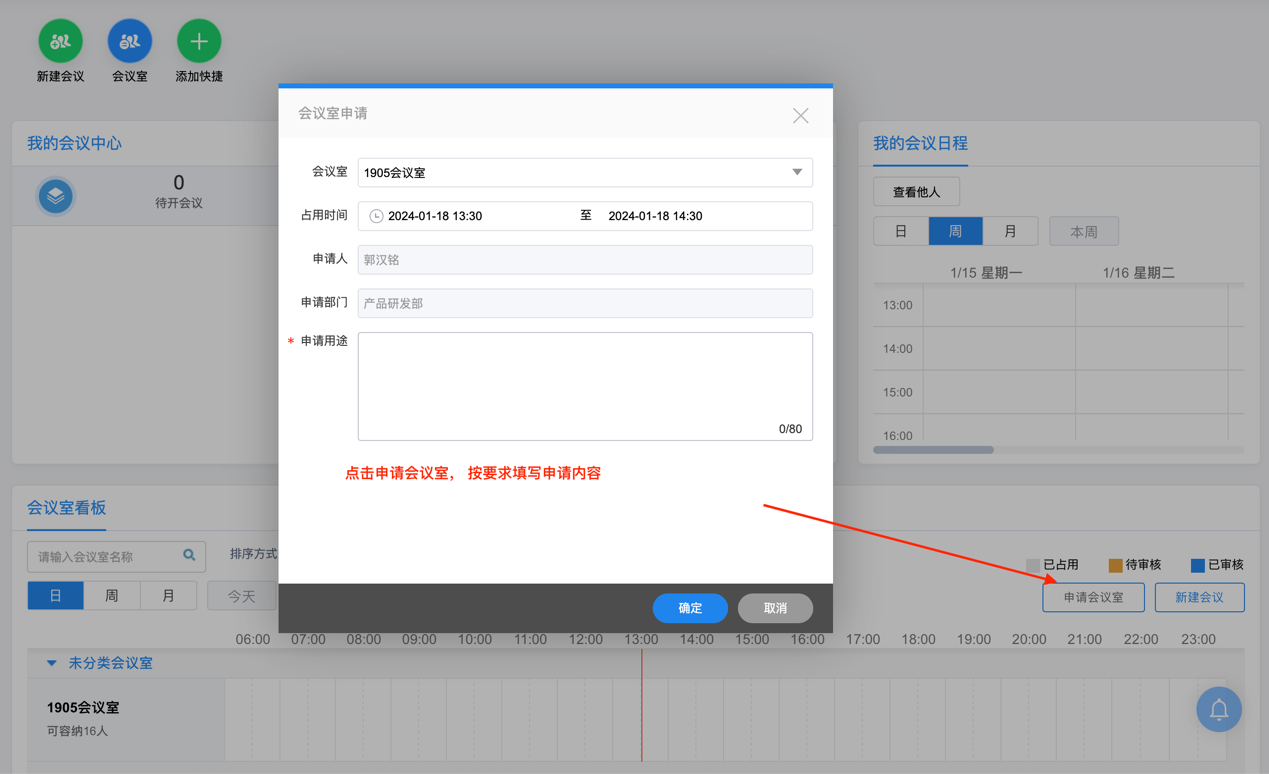Click the search magnifier in room search box
The width and height of the screenshot is (1269, 774).
point(189,555)
